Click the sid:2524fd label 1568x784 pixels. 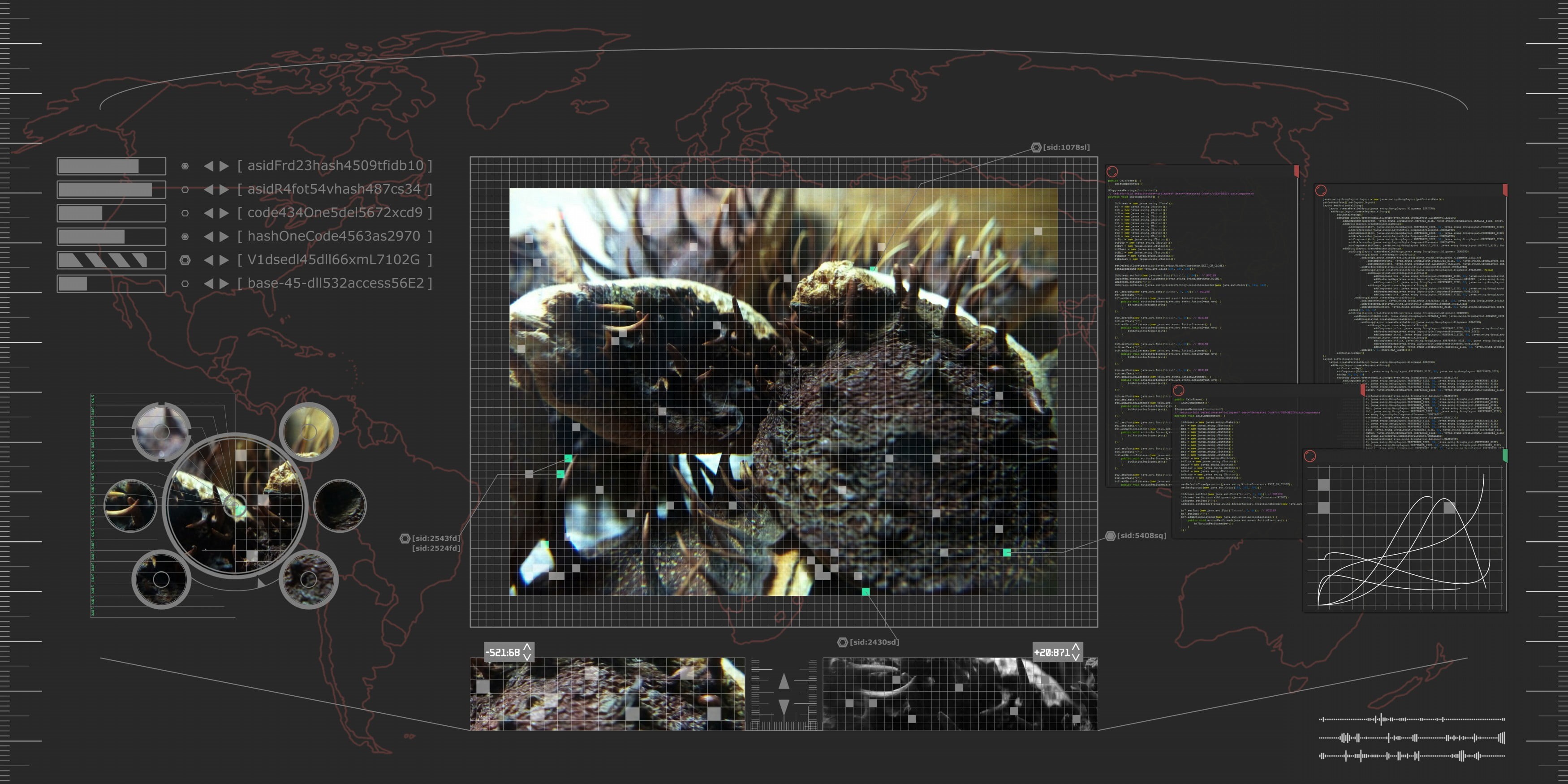tap(436, 548)
